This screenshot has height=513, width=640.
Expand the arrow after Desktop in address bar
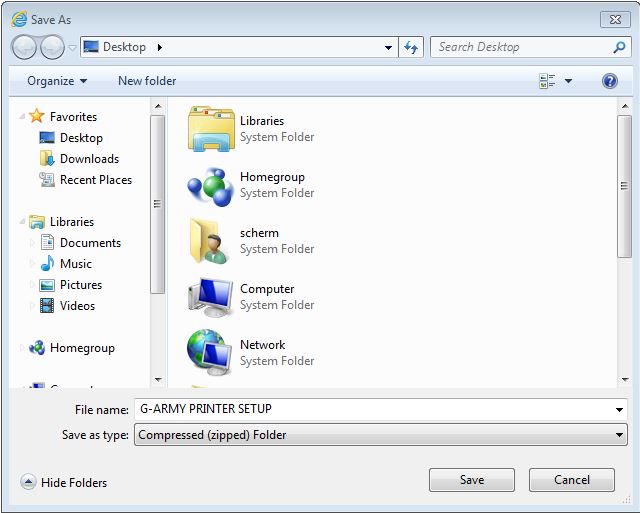click(160, 47)
